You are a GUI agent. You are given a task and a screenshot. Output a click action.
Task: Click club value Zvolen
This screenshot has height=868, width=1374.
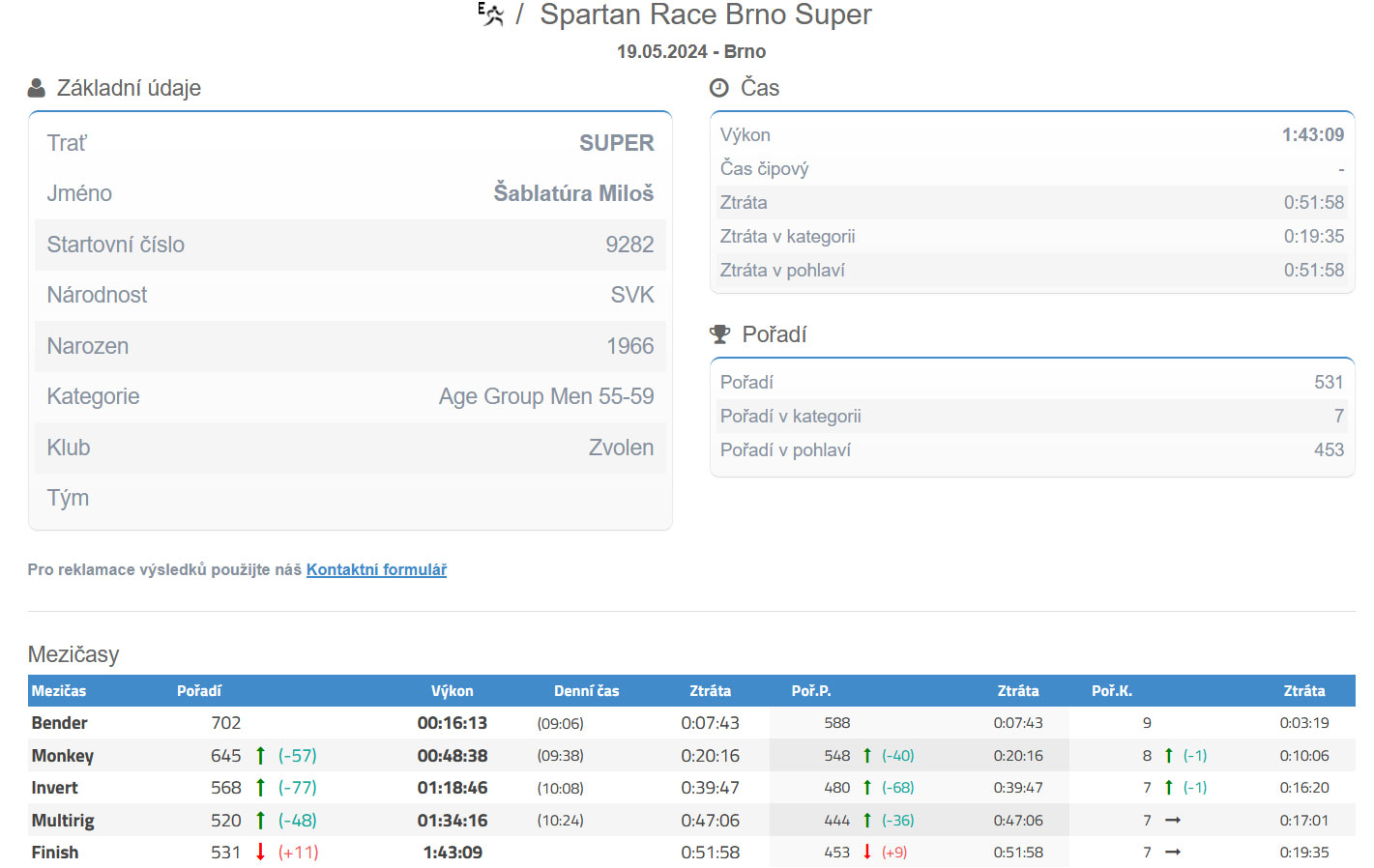[622, 448]
